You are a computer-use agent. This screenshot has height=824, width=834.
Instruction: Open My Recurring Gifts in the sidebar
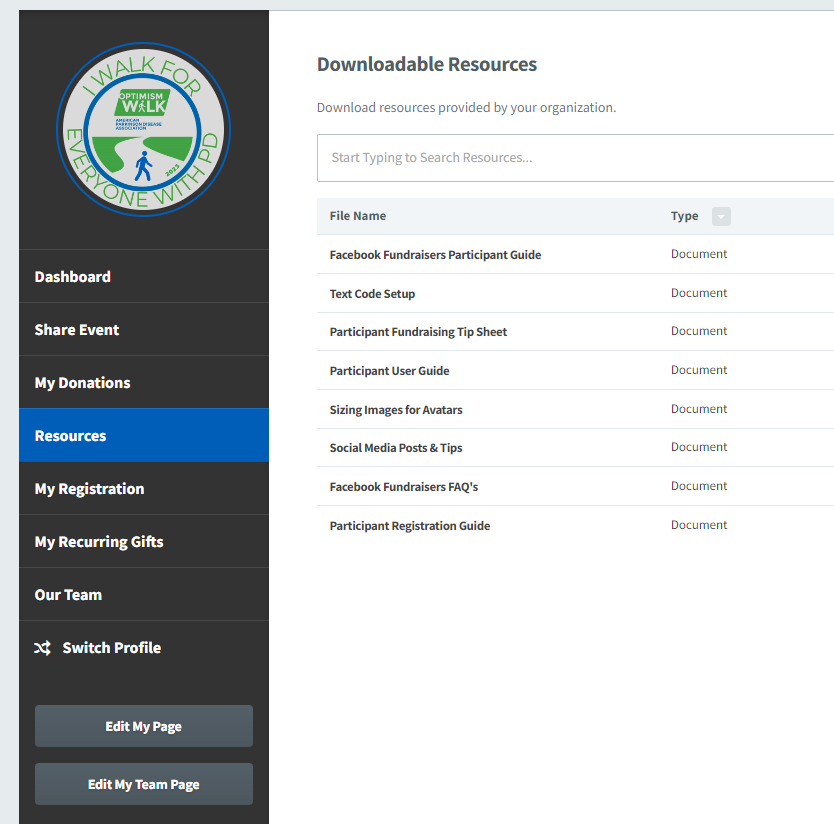pos(144,542)
